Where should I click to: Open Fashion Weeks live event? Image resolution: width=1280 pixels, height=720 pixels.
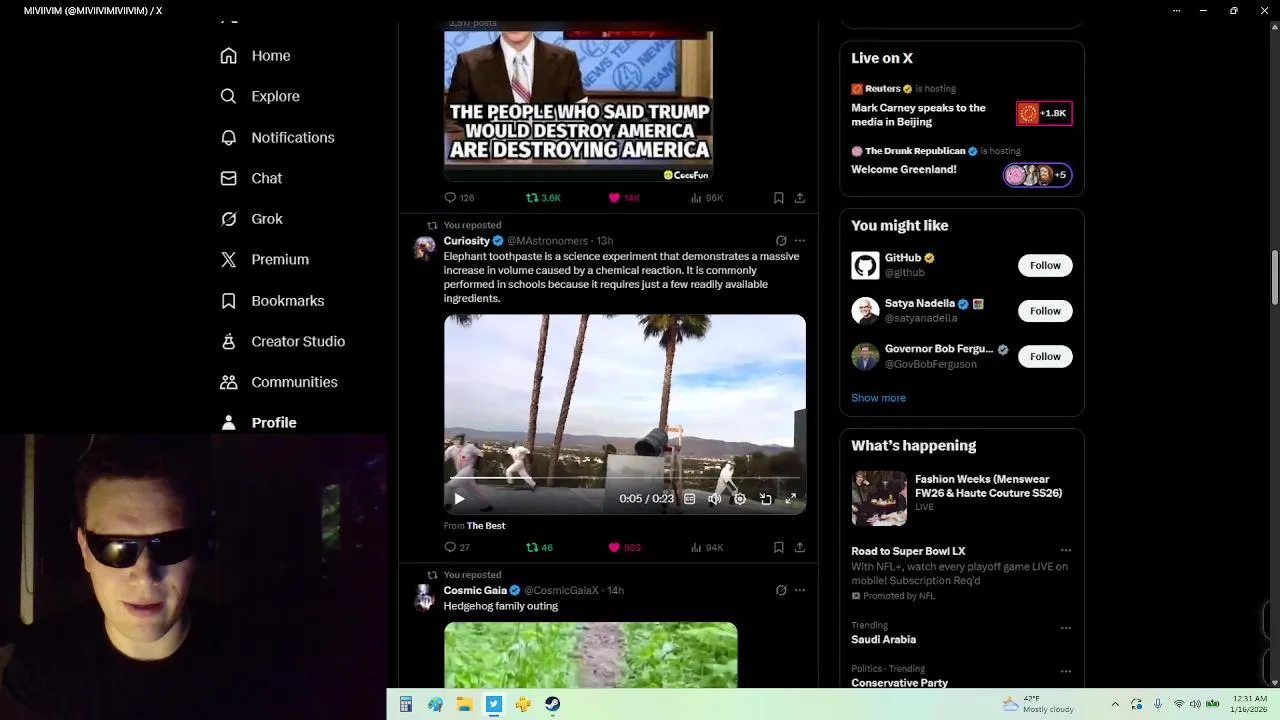click(961, 497)
